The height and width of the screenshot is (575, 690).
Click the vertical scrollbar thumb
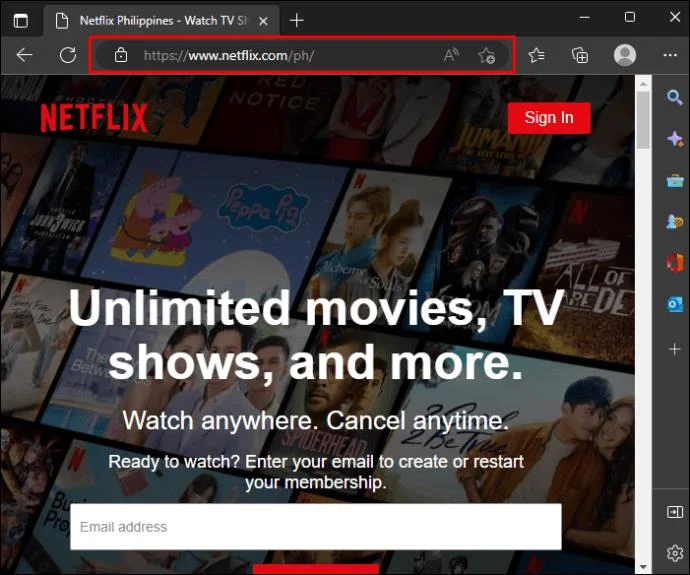click(643, 120)
